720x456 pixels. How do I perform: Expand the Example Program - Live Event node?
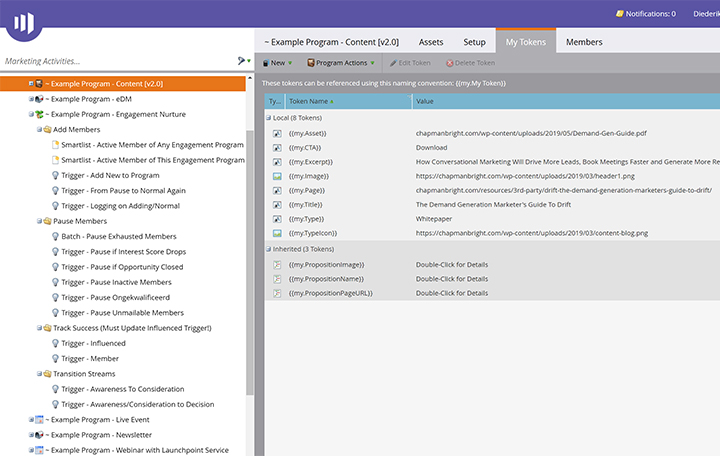click(x=31, y=419)
